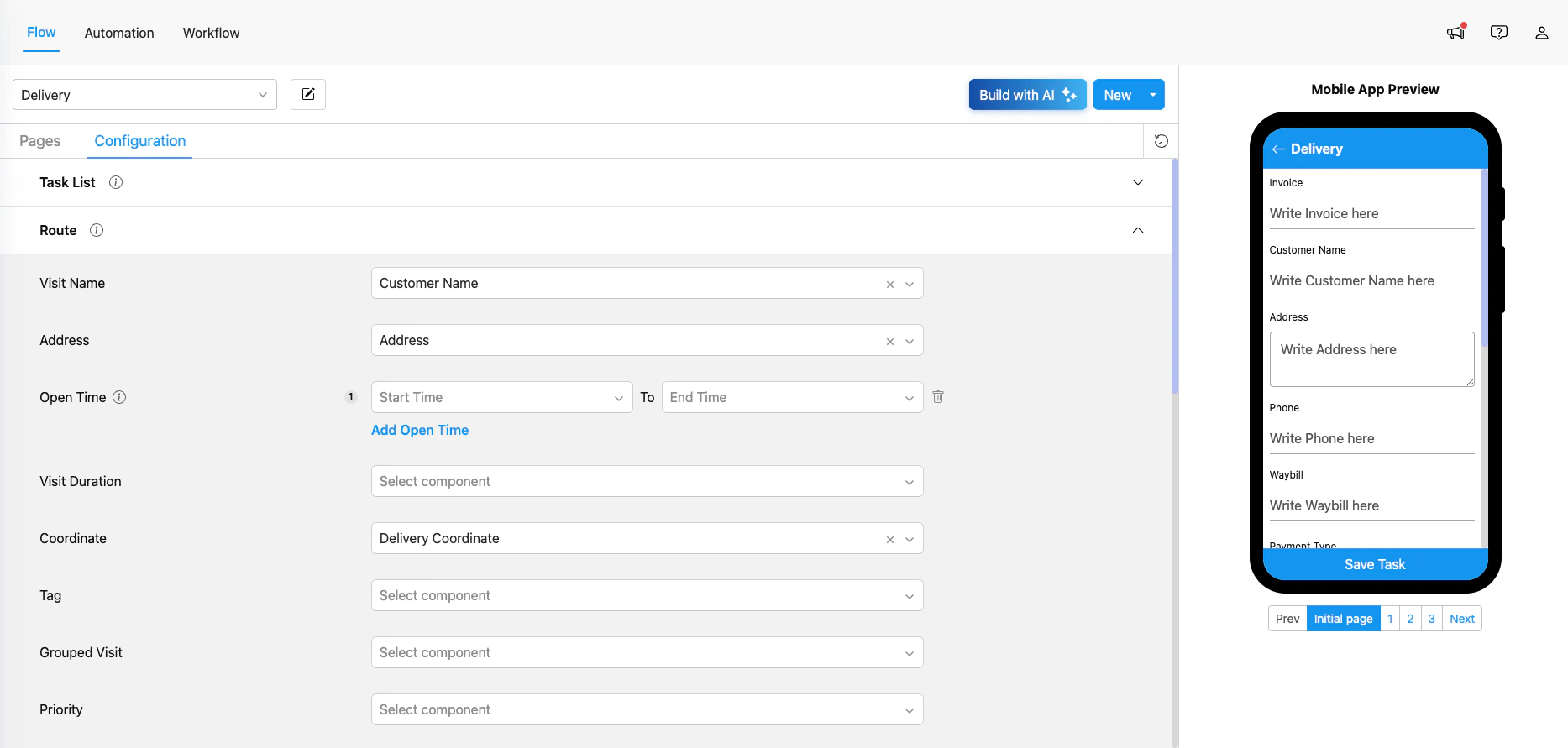Click the back arrow in the Delivery preview
1568x748 pixels.
pos(1278,149)
